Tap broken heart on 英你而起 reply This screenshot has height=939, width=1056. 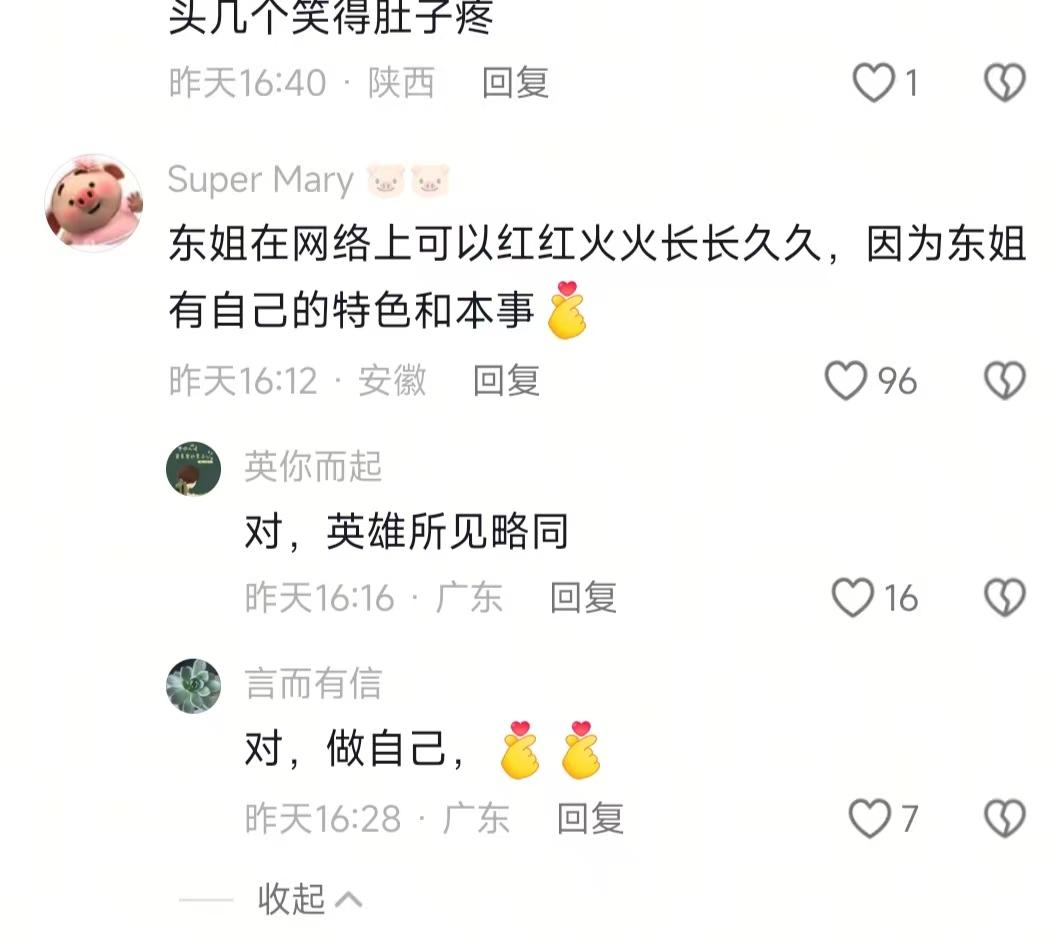pos(1005,597)
